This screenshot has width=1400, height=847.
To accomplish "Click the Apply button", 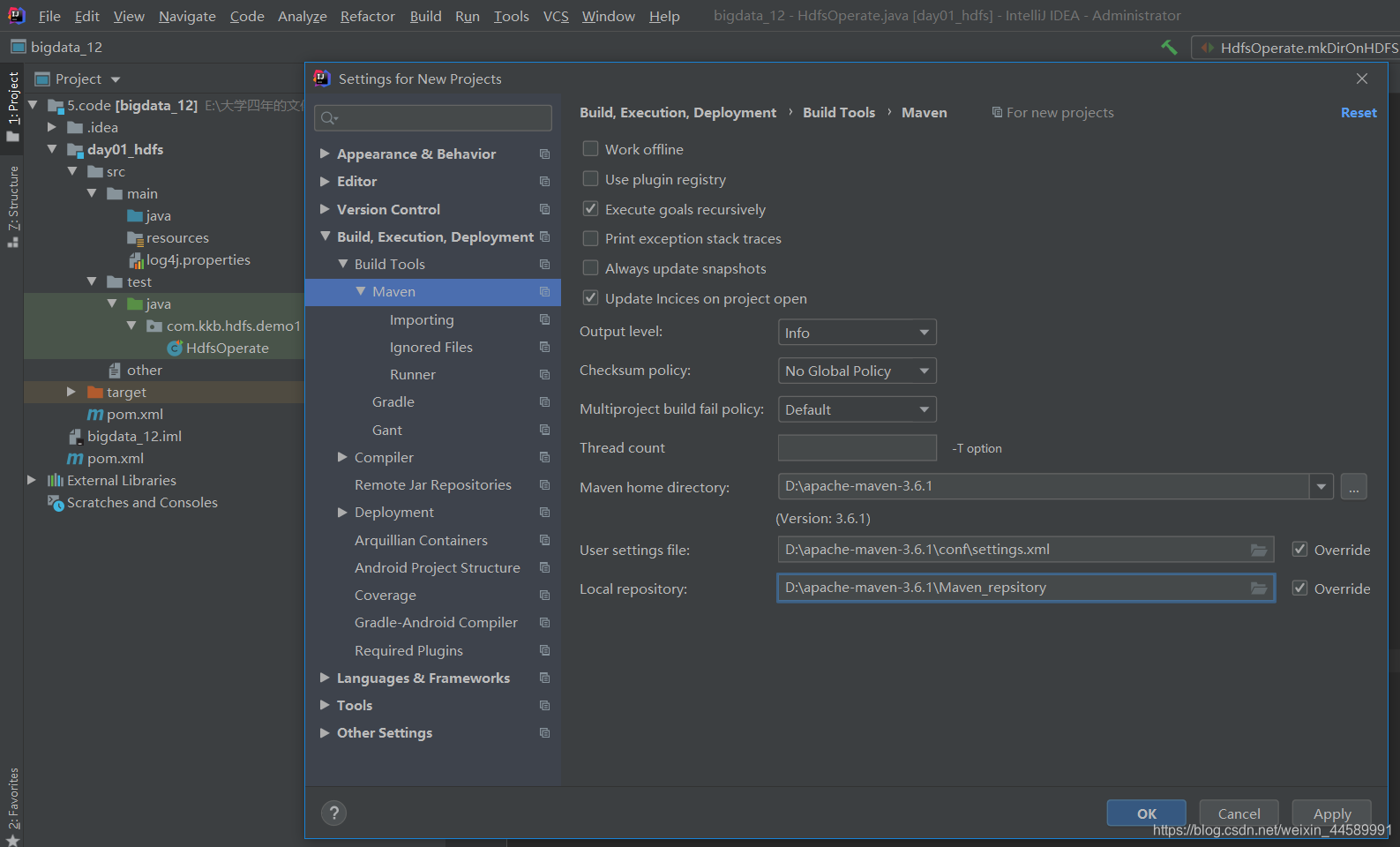I will coord(1332,813).
